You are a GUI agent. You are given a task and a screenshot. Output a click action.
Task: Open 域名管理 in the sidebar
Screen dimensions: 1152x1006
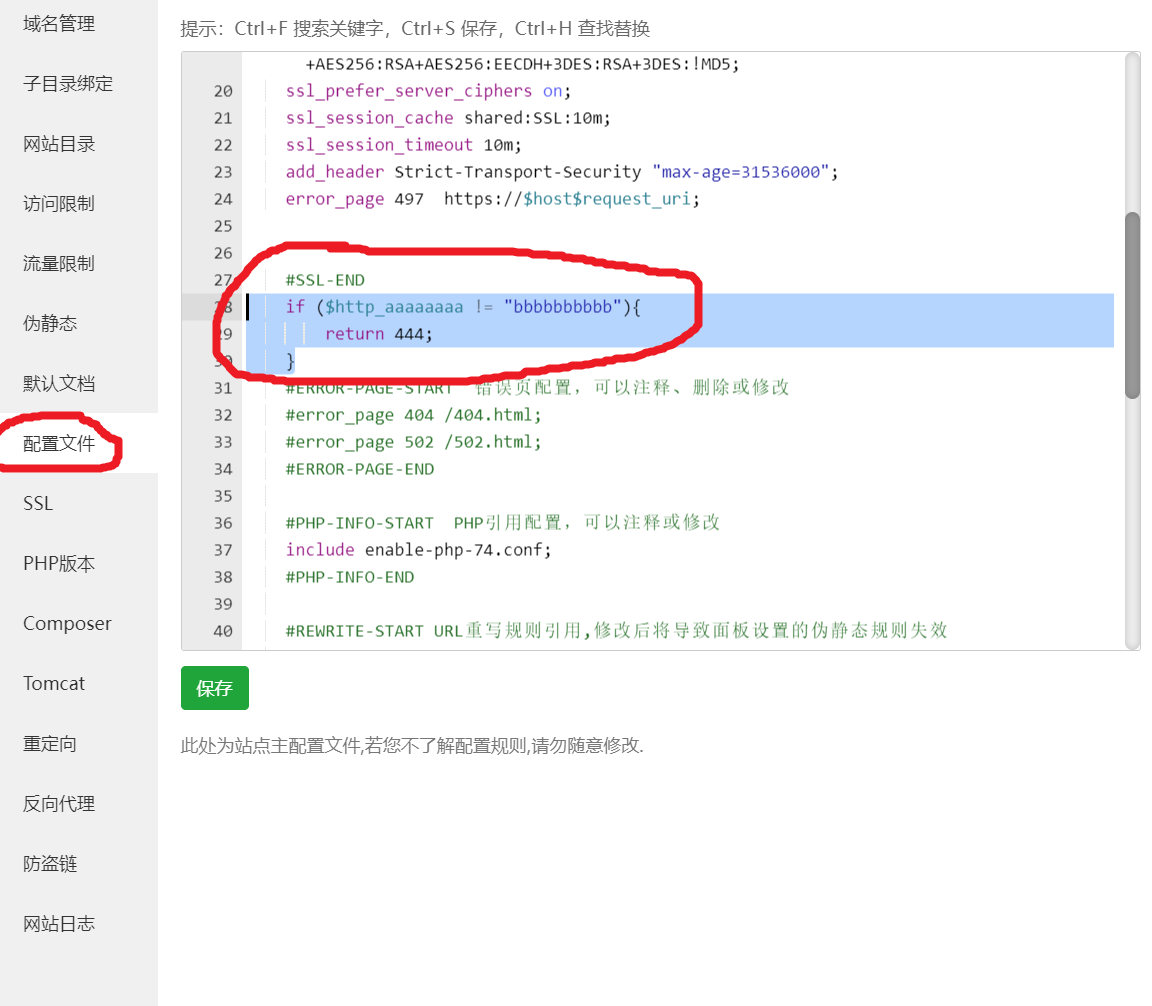pos(59,24)
